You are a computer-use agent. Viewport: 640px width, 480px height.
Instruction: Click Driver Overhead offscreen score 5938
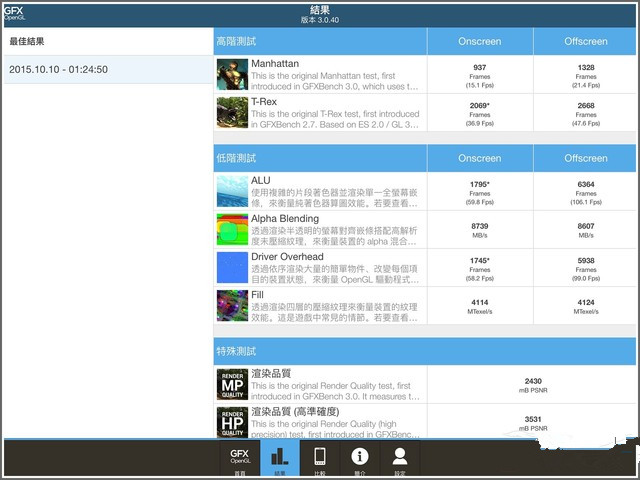click(586, 260)
